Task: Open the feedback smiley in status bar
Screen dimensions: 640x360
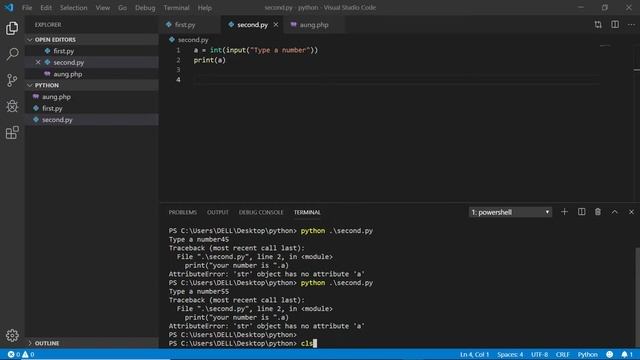Action: 609,354
